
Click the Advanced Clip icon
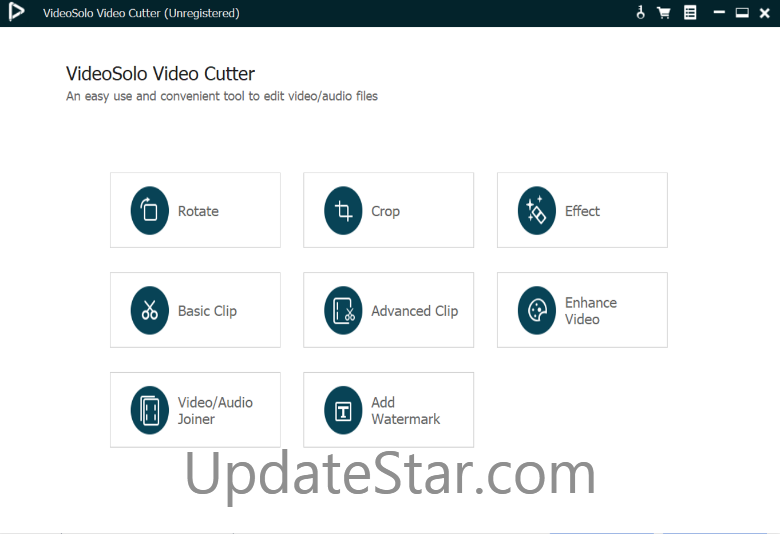tap(343, 311)
